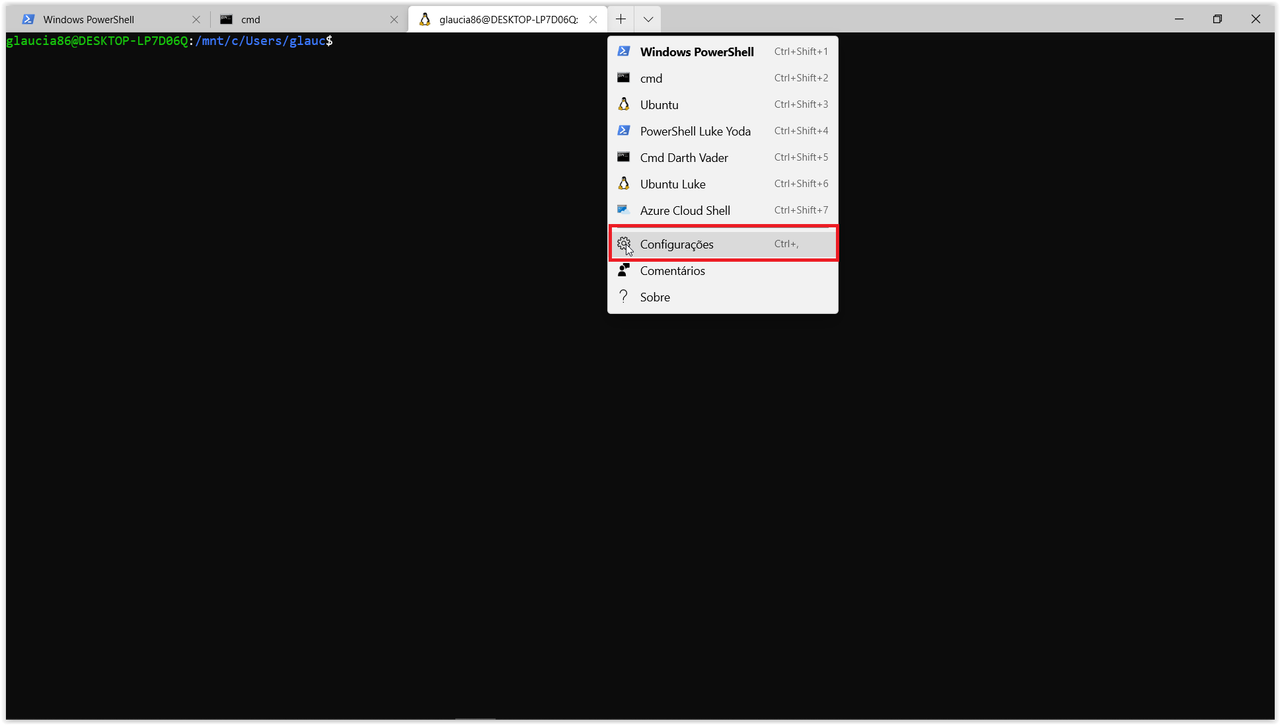Open Configurações settings entry

723,244
